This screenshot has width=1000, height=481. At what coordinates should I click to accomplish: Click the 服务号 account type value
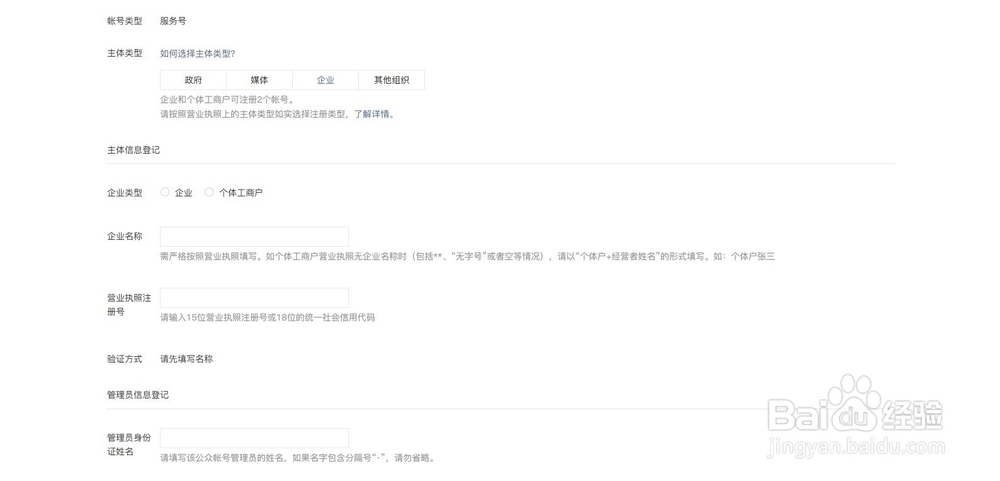[173, 21]
